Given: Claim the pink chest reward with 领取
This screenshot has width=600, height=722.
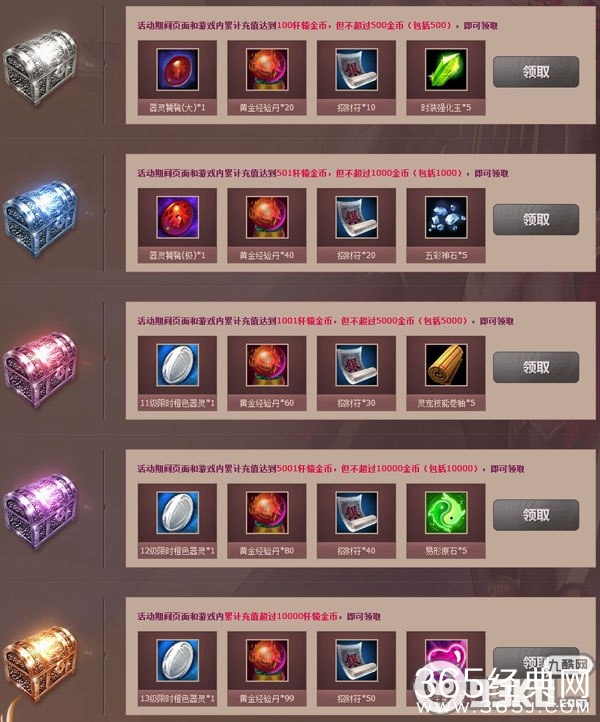Looking at the screenshot, I should [x=536, y=367].
